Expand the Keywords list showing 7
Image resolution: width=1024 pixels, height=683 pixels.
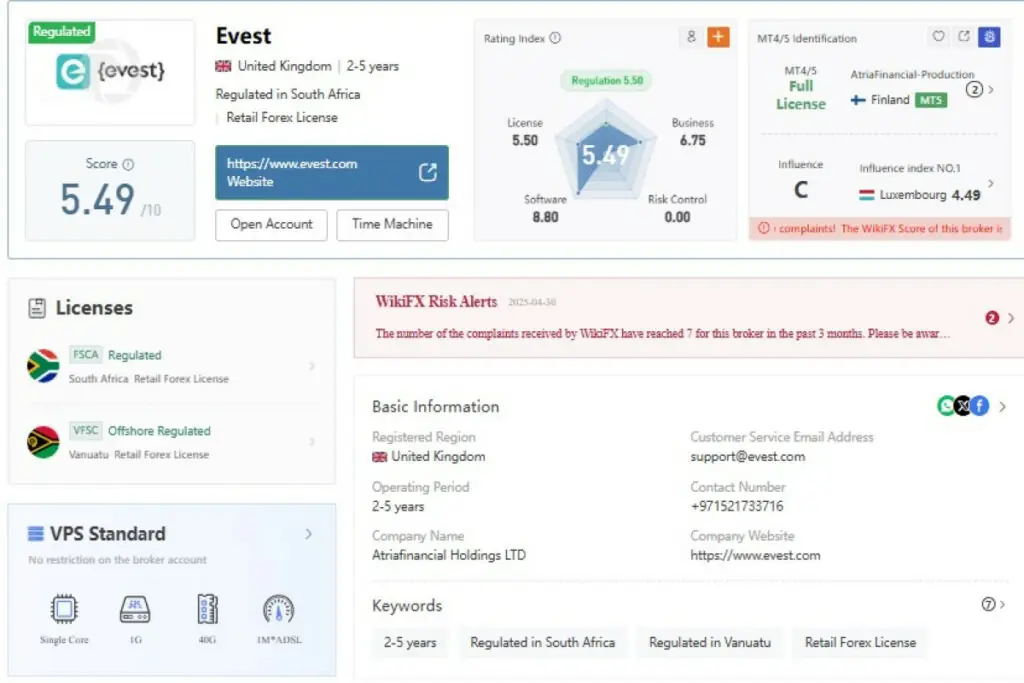click(x=994, y=604)
